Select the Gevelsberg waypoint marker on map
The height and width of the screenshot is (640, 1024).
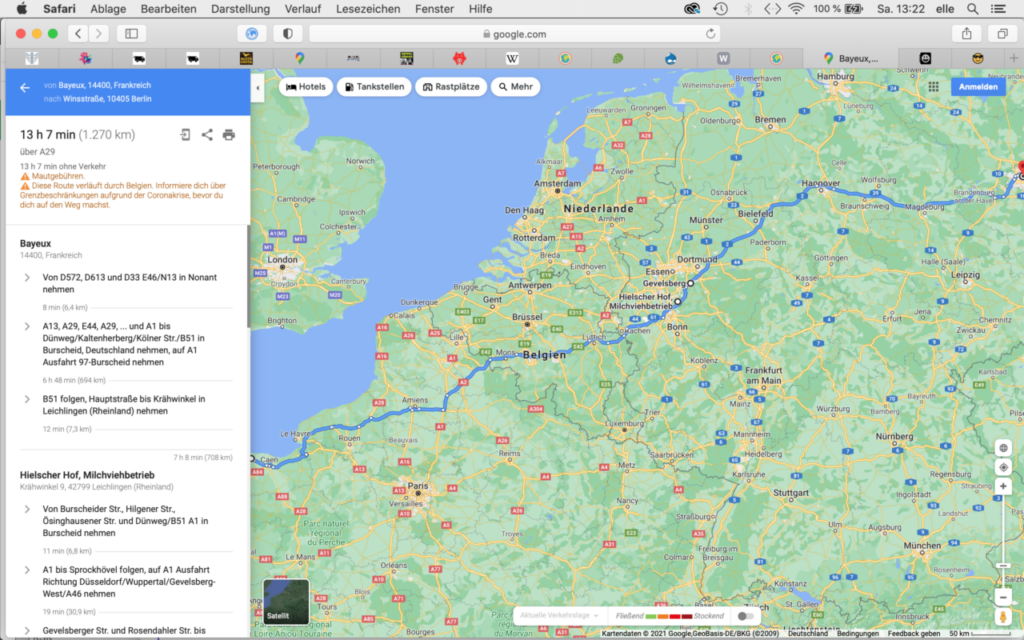point(690,283)
